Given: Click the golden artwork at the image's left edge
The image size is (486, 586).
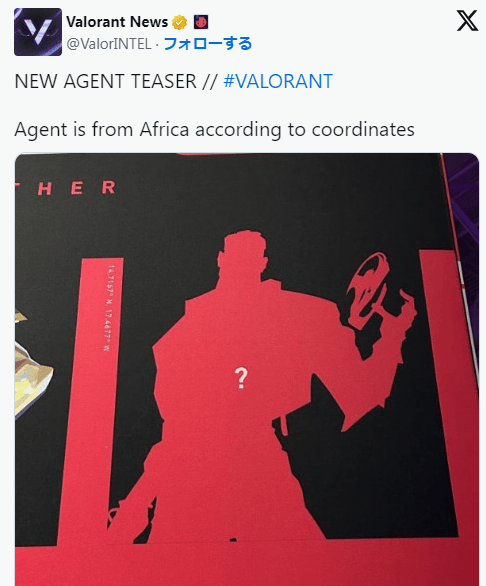Looking at the screenshot, I should click(x=32, y=363).
